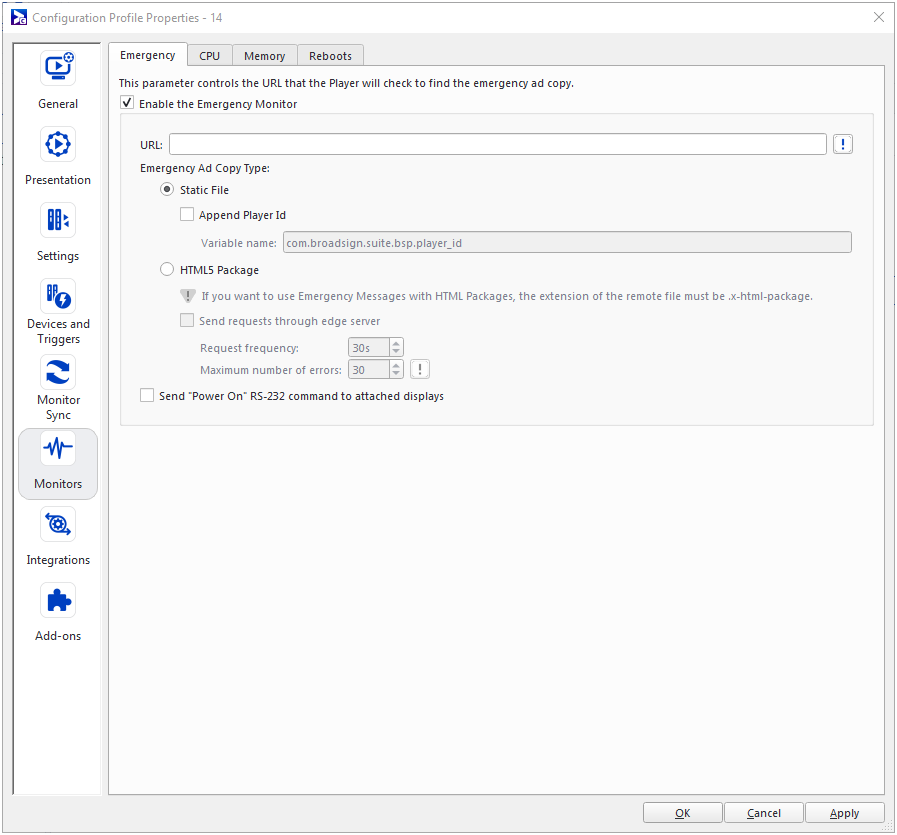Viewport: 897px width, 835px height.
Task: Switch to the CPU tab
Action: pos(209,56)
